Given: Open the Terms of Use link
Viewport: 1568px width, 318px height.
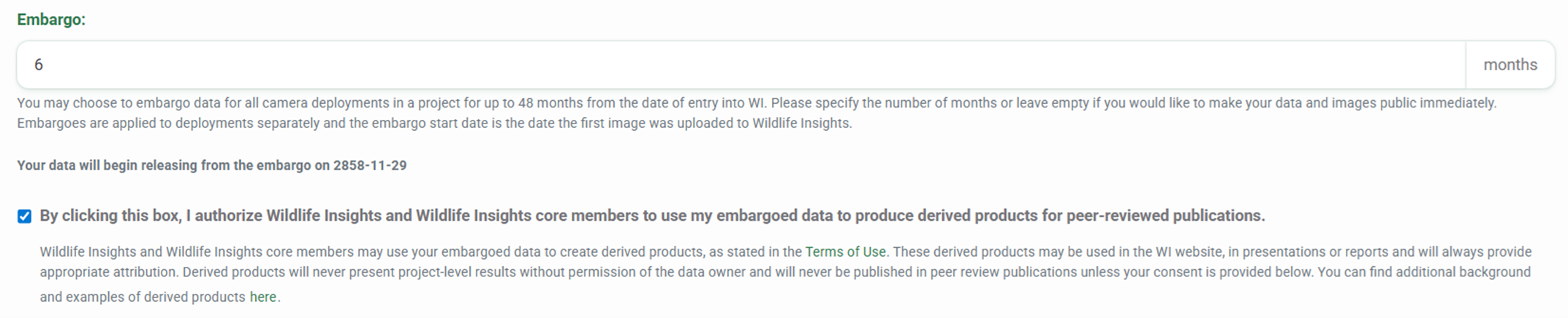Looking at the screenshot, I should coord(845,252).
